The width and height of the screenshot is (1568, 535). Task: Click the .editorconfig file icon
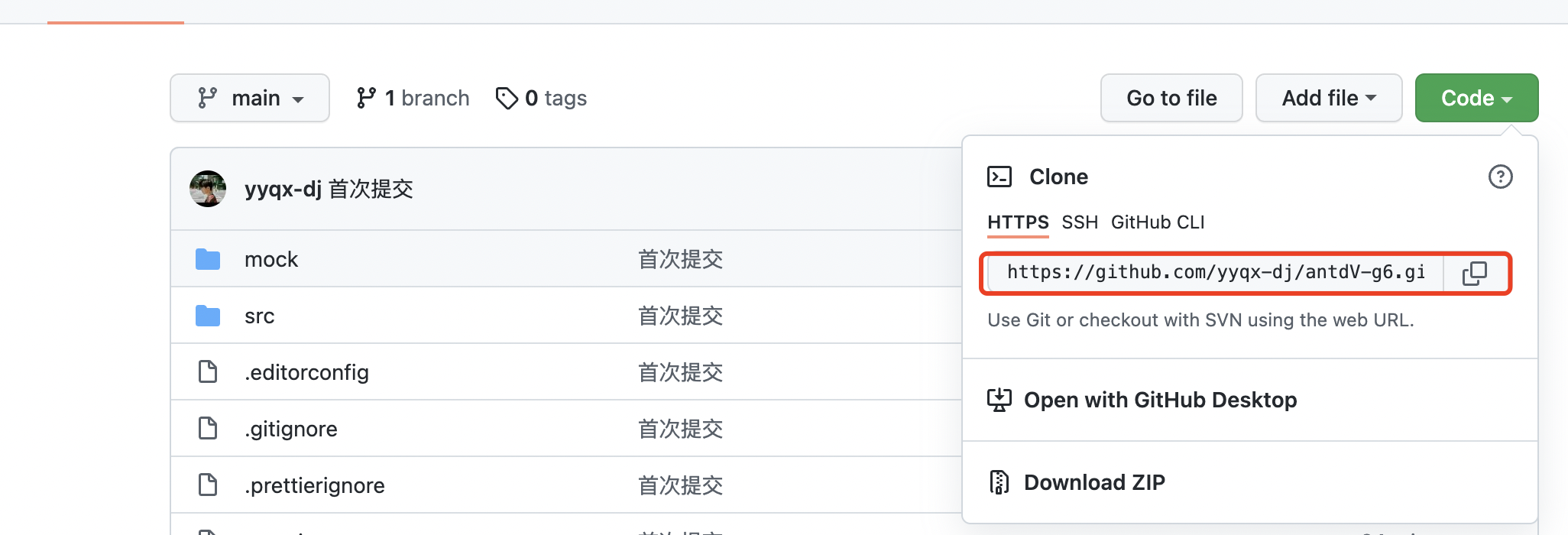pos(208,371)
